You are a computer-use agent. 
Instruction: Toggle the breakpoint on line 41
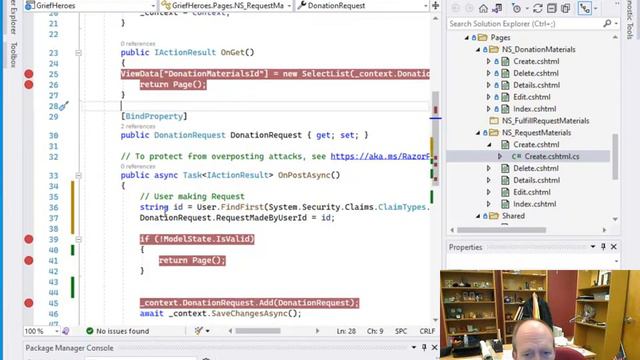click(x=29, y=260)
